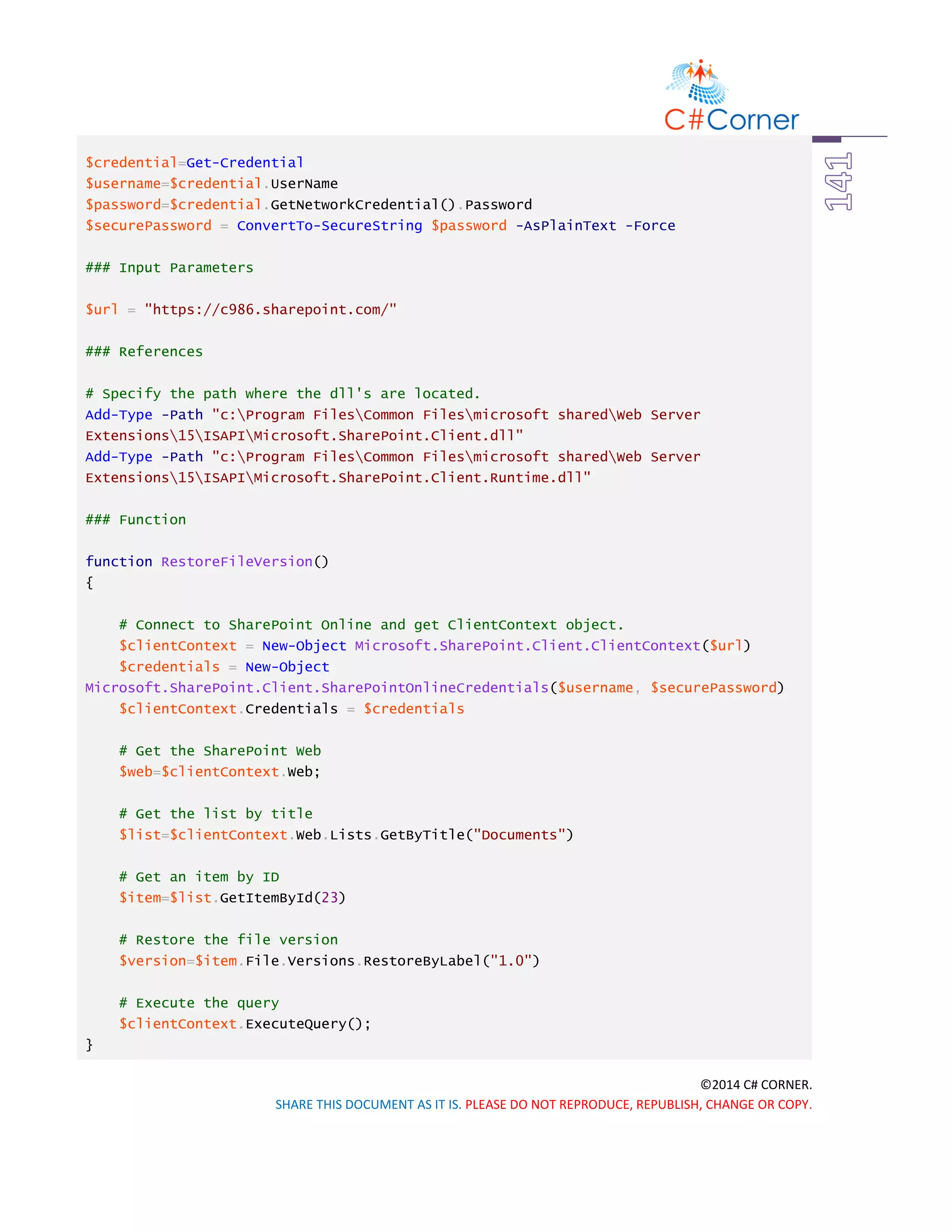Click the $clientContext.ExecuteQuery(); line
This screenshot has width=952, height=1232.
(245, 1024)
